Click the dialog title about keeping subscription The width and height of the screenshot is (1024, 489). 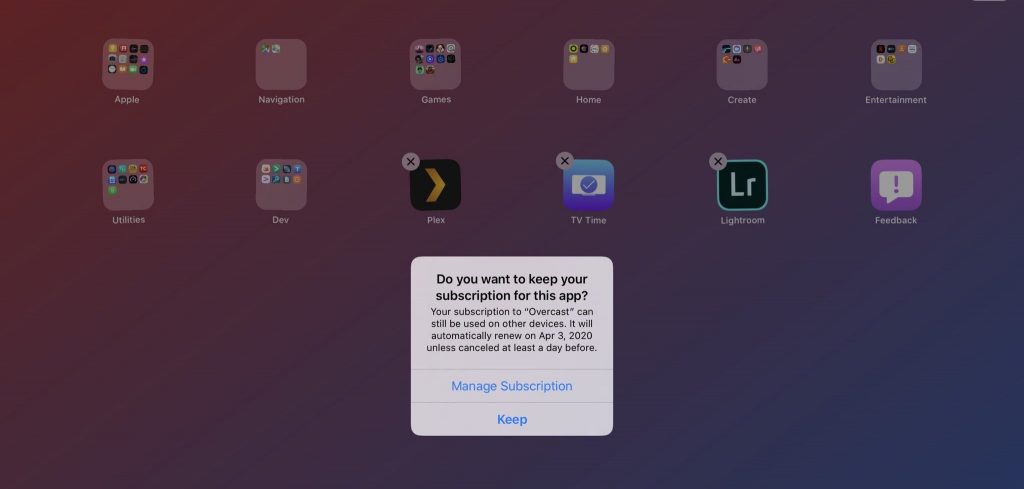tap(511, 287)
